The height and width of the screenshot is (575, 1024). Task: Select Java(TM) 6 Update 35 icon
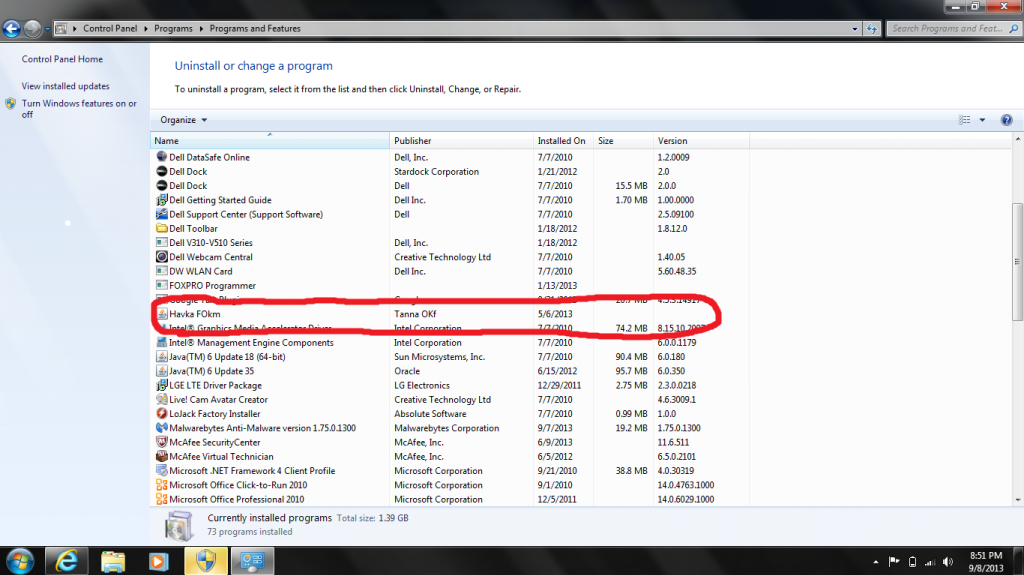(161, 370)
